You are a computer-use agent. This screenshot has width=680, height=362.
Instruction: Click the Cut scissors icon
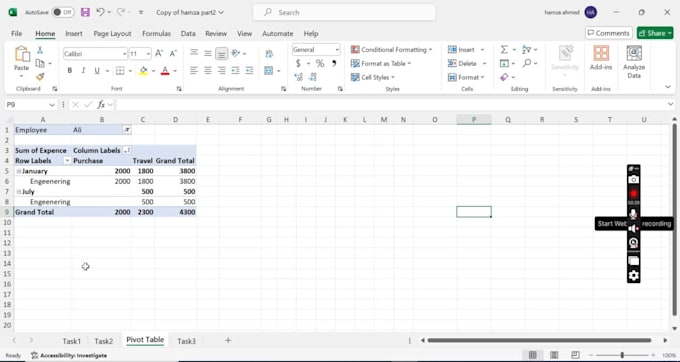click(x=40, y=50)
